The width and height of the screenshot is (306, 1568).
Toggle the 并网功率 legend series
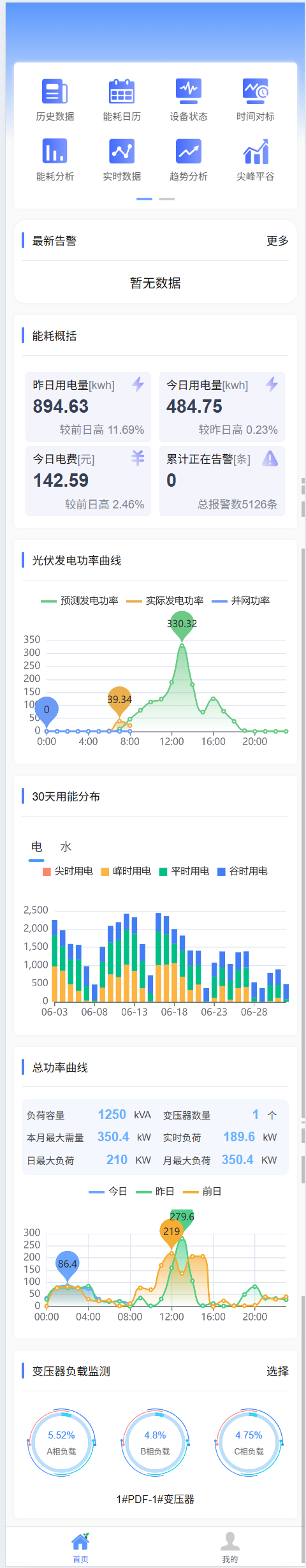click(241, 600)
